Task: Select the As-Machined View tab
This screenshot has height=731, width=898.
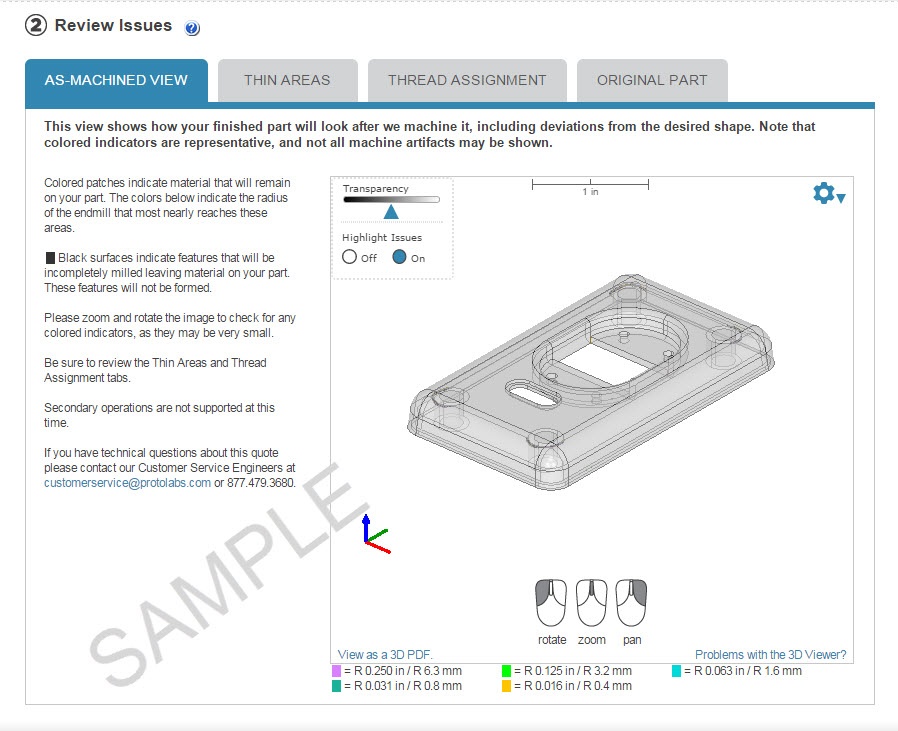Action: [x=116, y=80]
